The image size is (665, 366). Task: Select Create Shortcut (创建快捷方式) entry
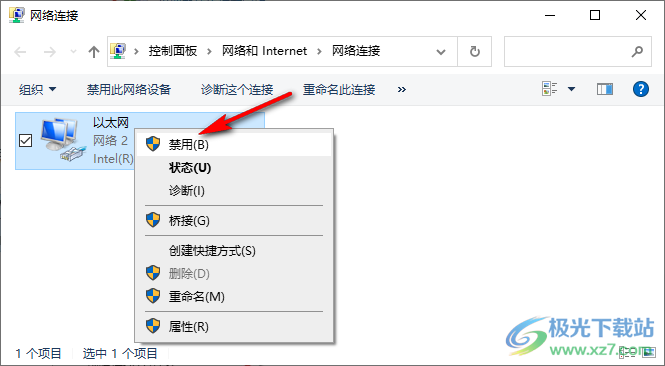234,251
